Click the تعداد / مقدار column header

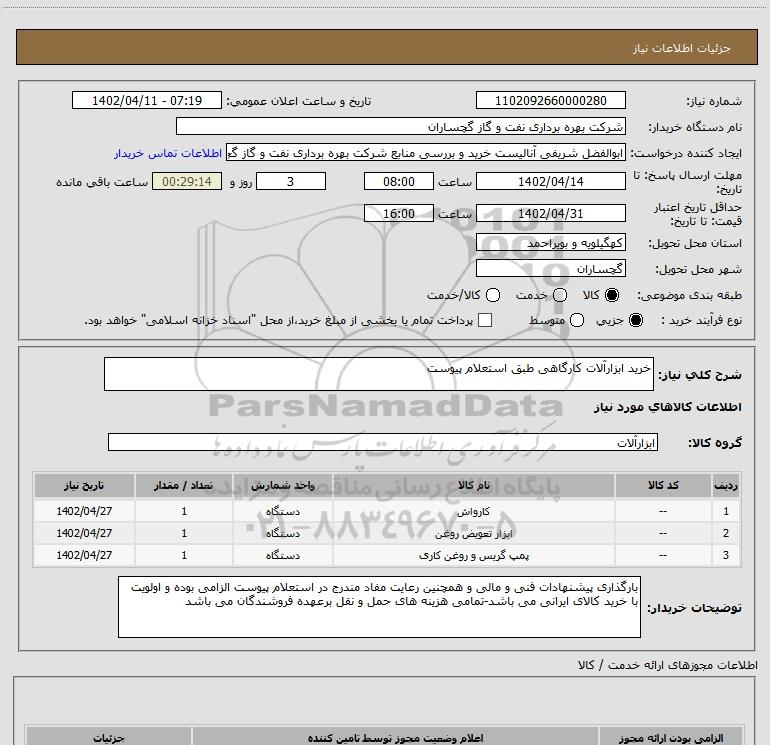184,485
